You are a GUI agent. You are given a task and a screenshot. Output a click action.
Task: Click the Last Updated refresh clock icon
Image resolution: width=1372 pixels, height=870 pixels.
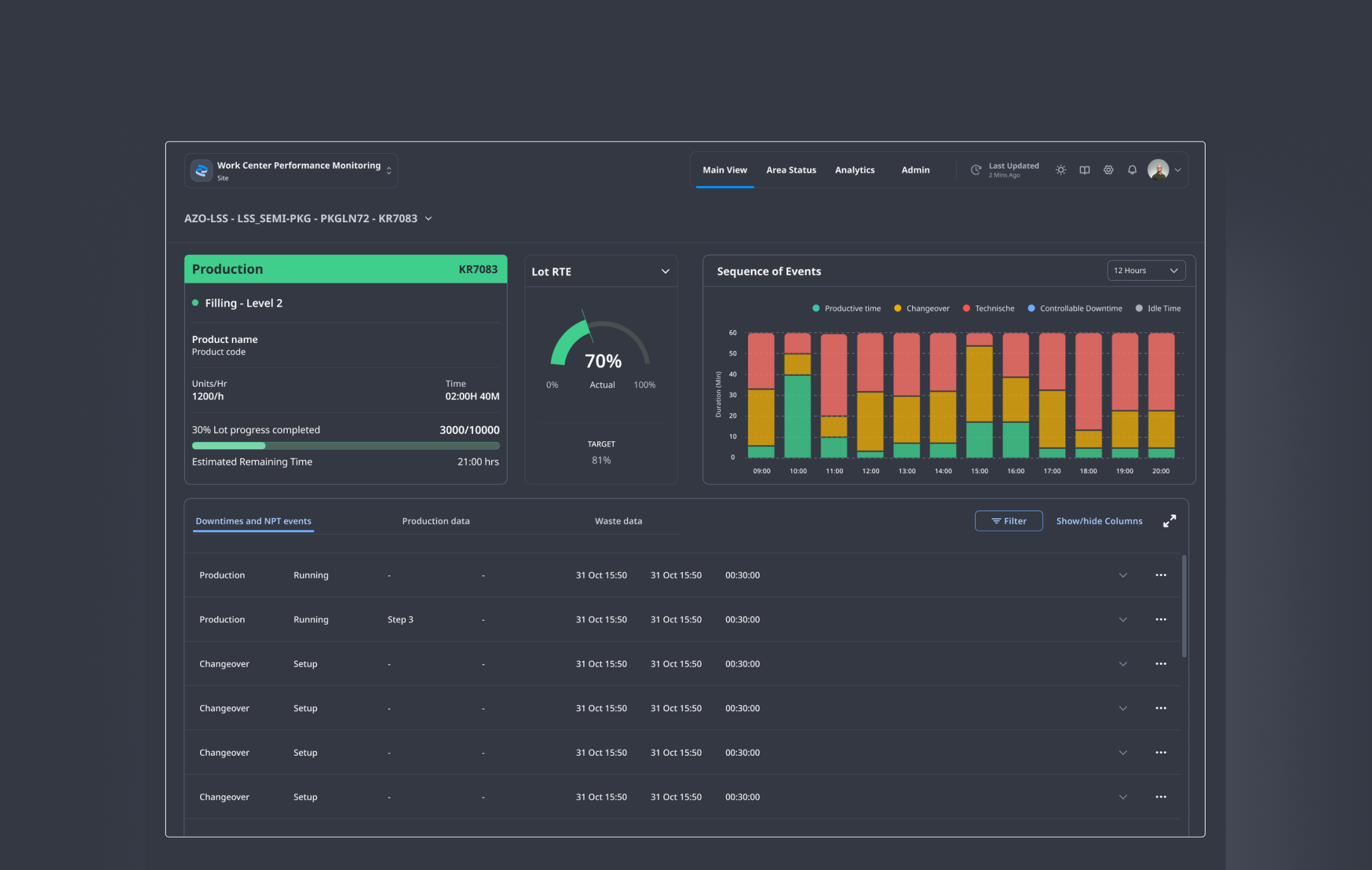pyautogui.click(x=976, y=170)
